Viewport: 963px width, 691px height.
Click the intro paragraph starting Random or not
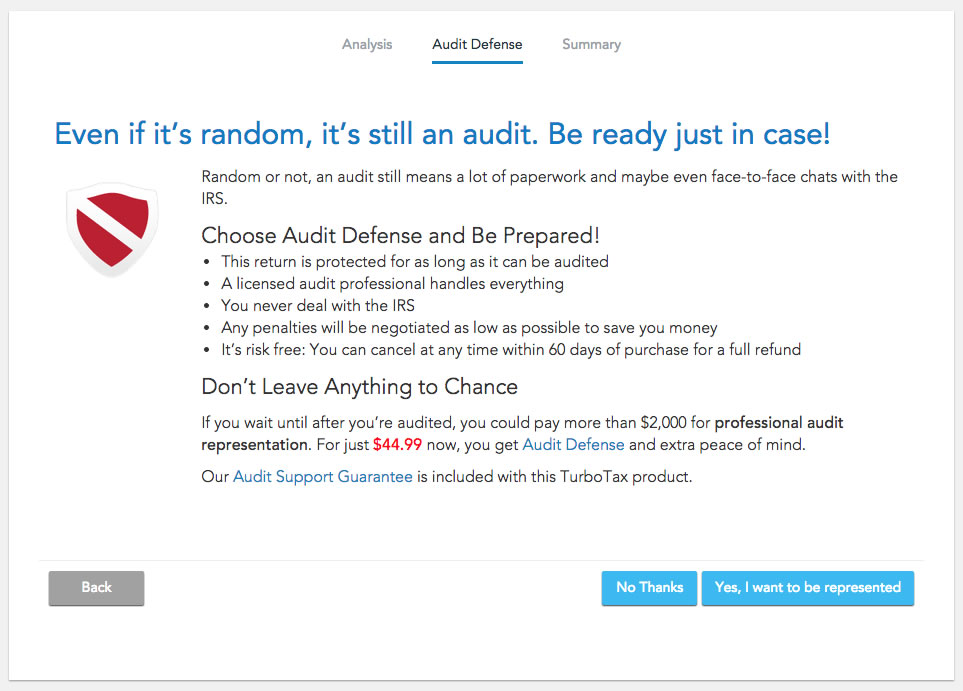pos(549,187)
